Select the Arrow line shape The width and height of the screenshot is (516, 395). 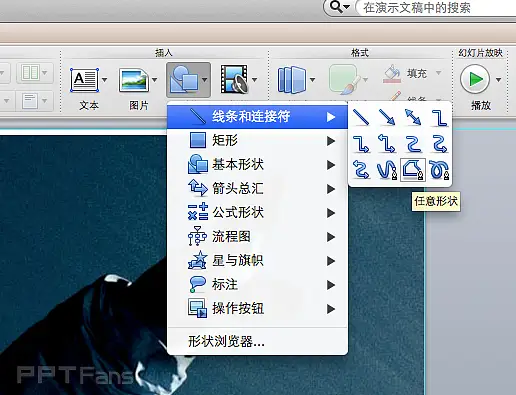pos(387,117)
